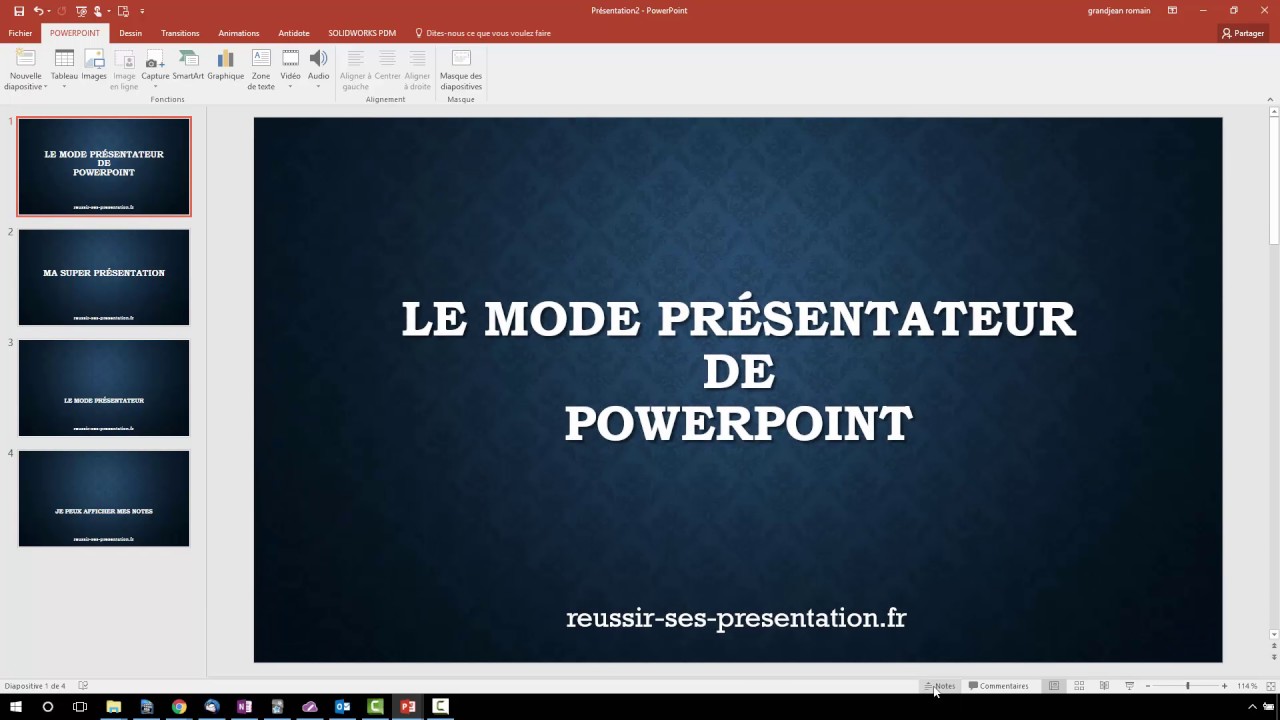Toggle the Commentaires pane
1280x720 pixels.
[998, 686]
